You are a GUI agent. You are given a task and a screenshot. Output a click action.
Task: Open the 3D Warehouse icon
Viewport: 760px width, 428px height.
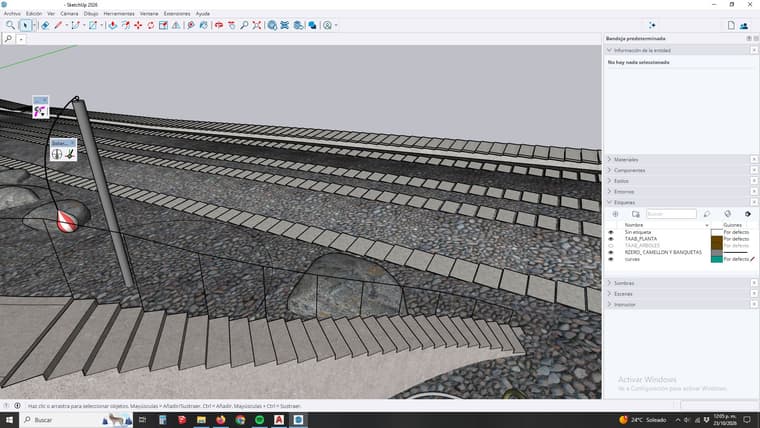(272, 25)
